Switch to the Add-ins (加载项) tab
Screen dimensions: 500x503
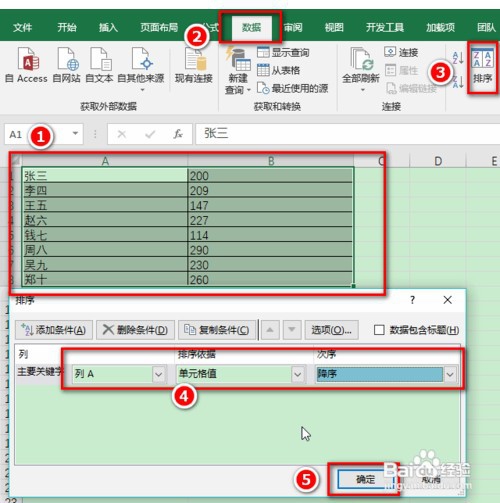[x=440, y=27]
